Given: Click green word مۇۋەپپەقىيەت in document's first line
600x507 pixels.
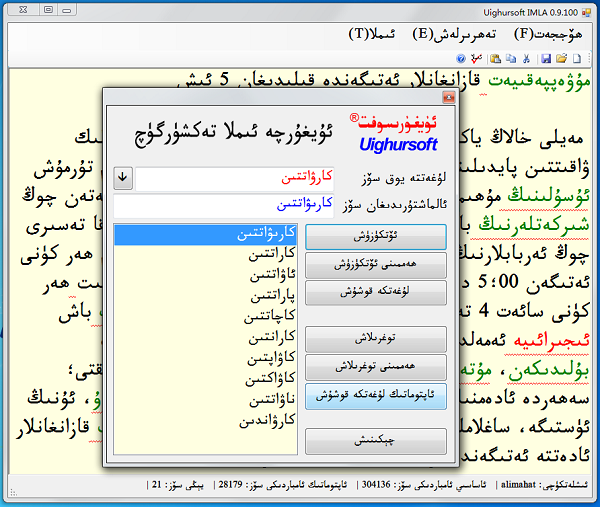Looking at the screenshot, I should point(539,82).
